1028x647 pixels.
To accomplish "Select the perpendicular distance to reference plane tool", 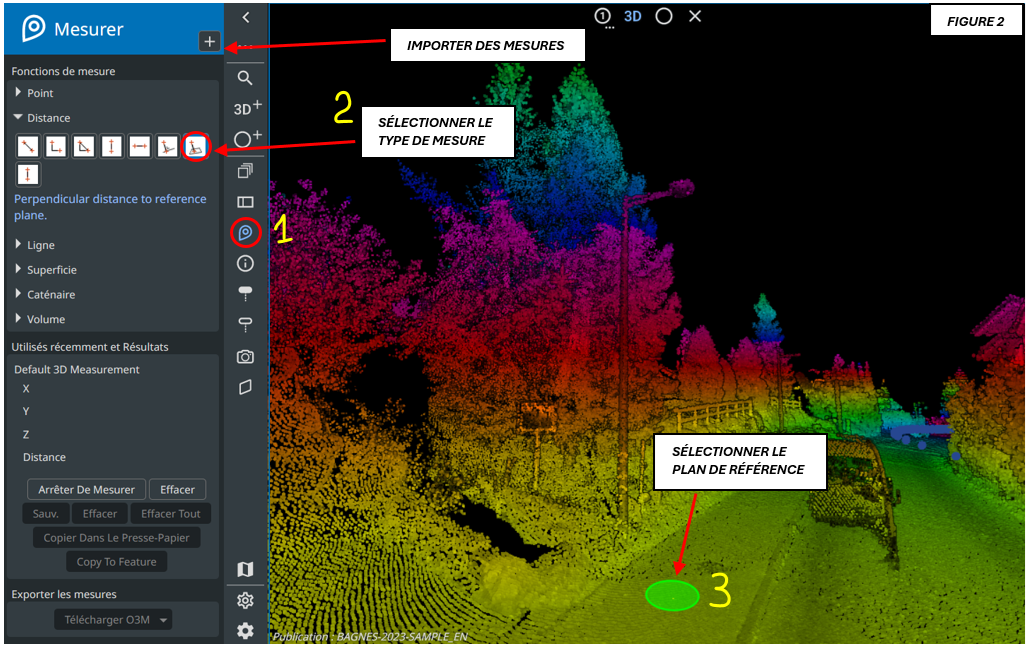I will coord(195,146).
